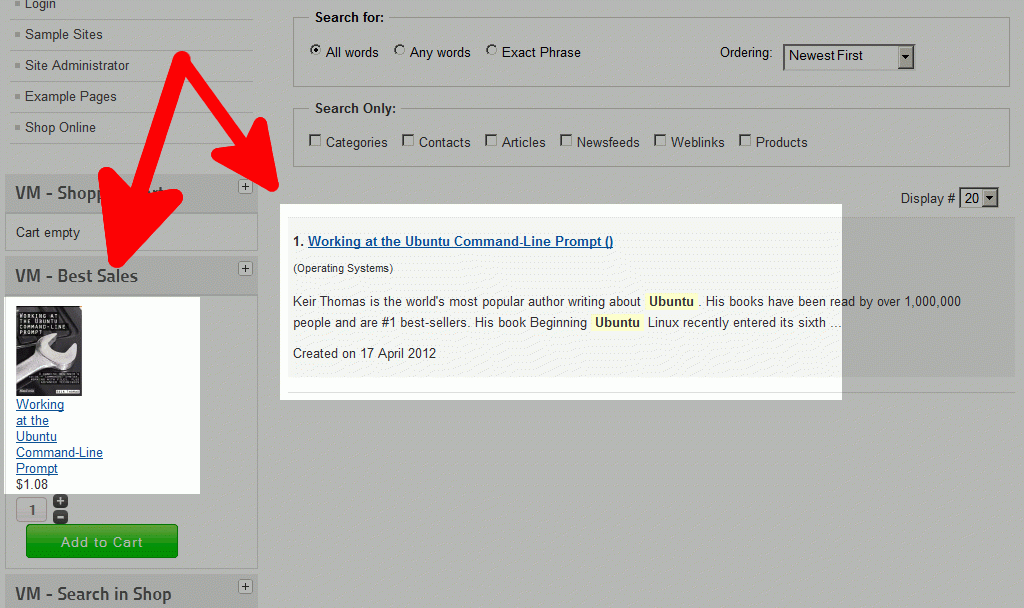The image size is (1024, 608).
Task: Check the Products search filter
Action: coord(744,140)
